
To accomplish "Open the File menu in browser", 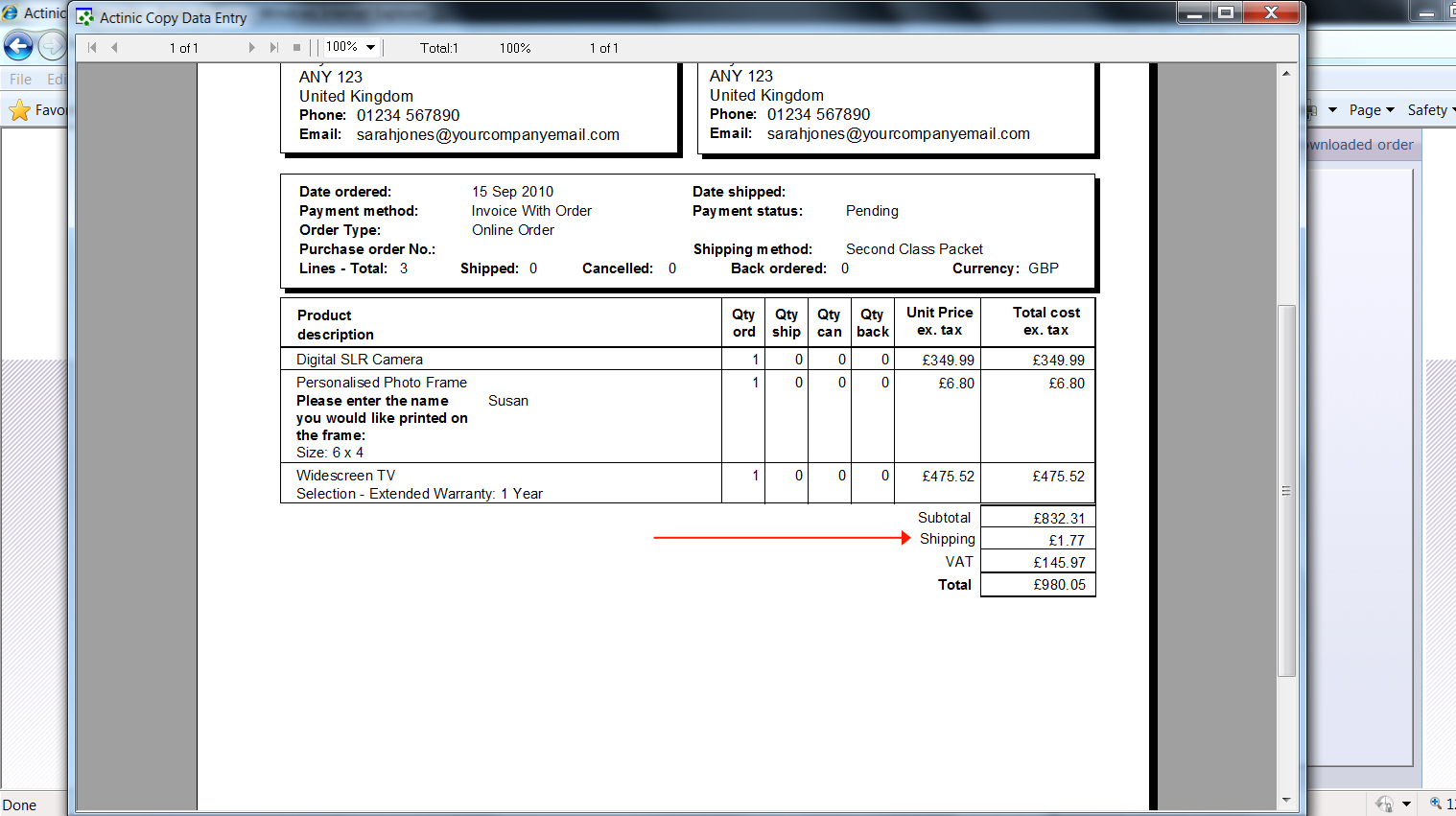I will (20, 80).
